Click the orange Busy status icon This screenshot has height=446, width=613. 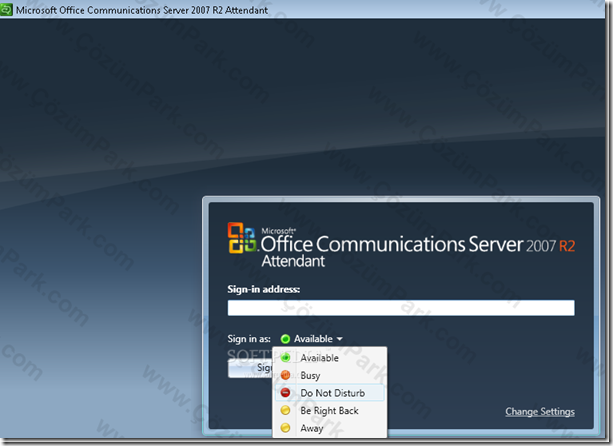286,375
